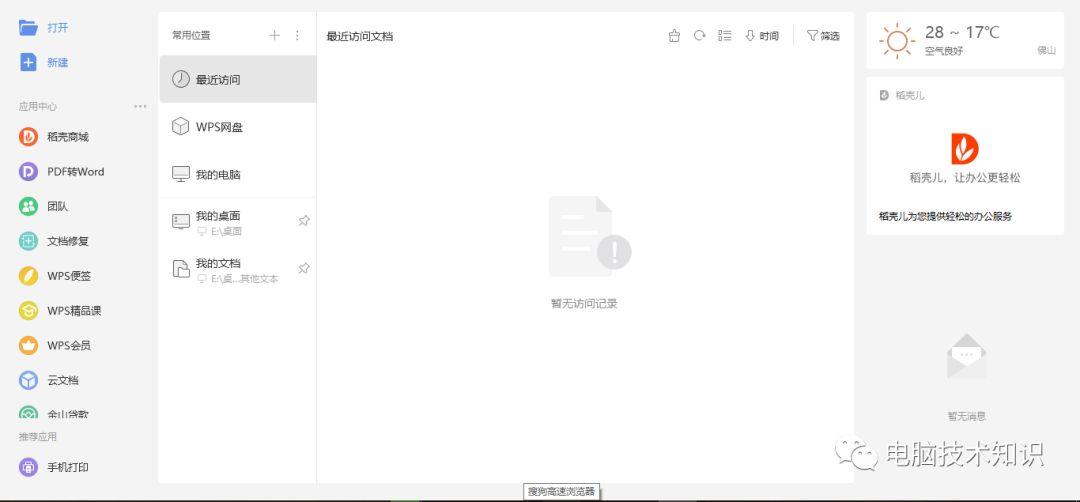Open the 筛选 filter dropdown
This screenshot has width=1080, height=502.
coord(823,36)
